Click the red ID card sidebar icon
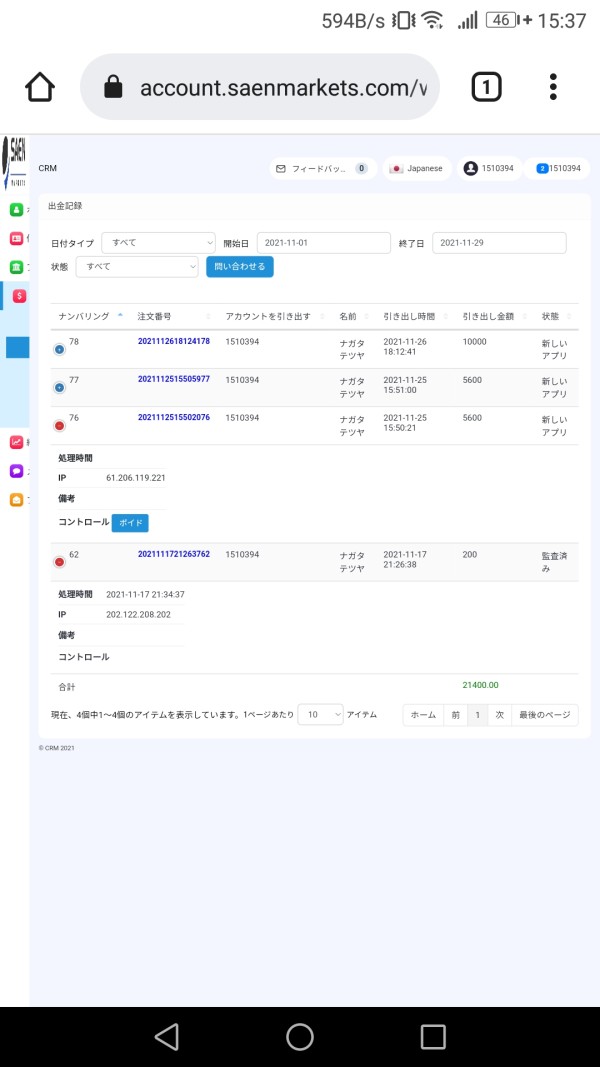 pyautogui.click(x=16, y=238)
